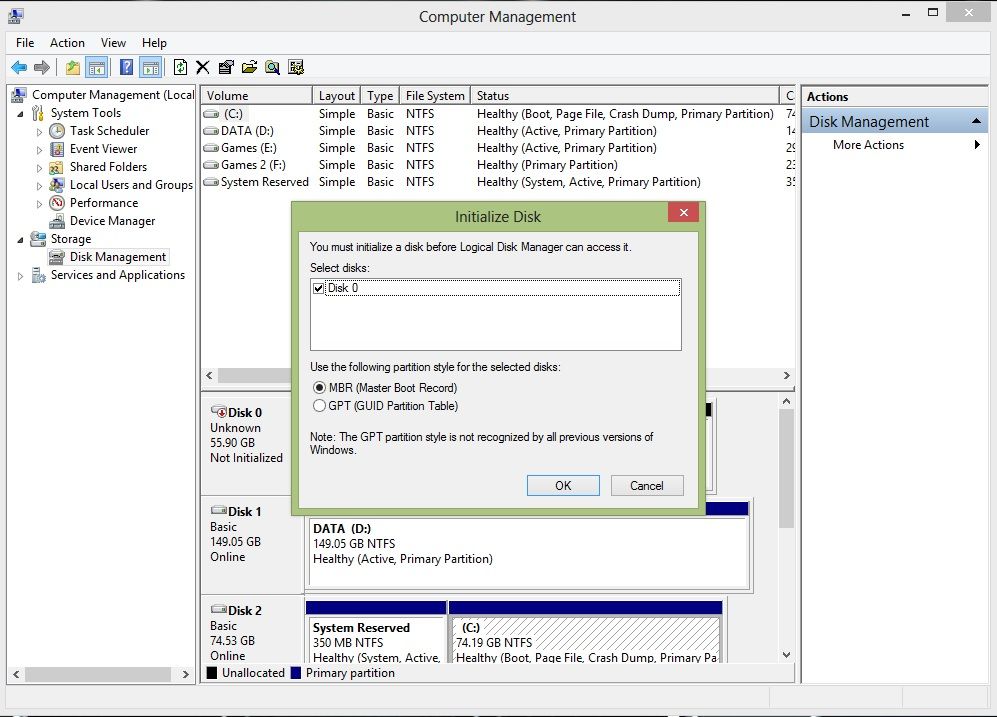Select the Games (E:) volume row

(498, 147)
